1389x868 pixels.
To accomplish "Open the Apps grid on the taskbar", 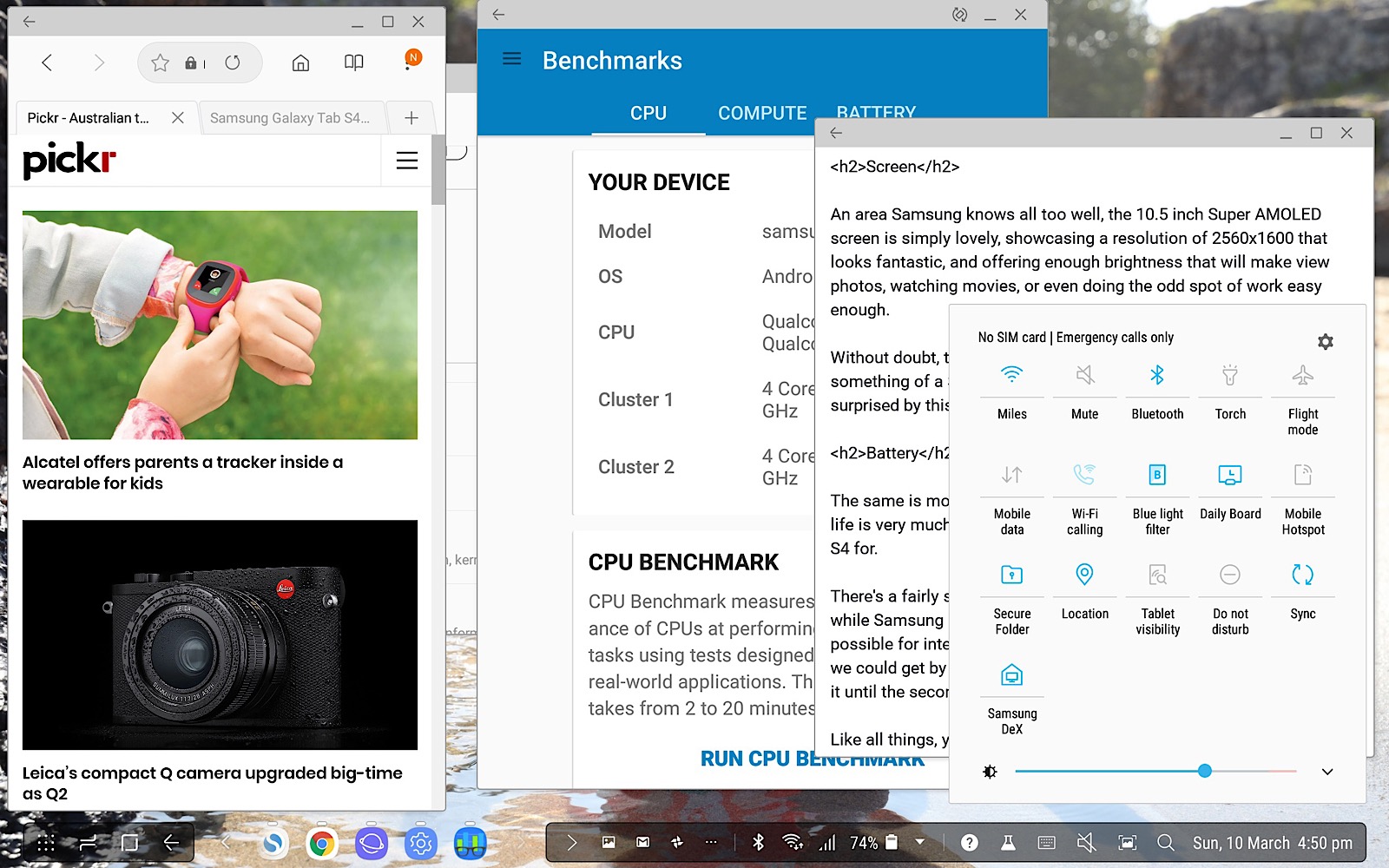I will [46, 843].
